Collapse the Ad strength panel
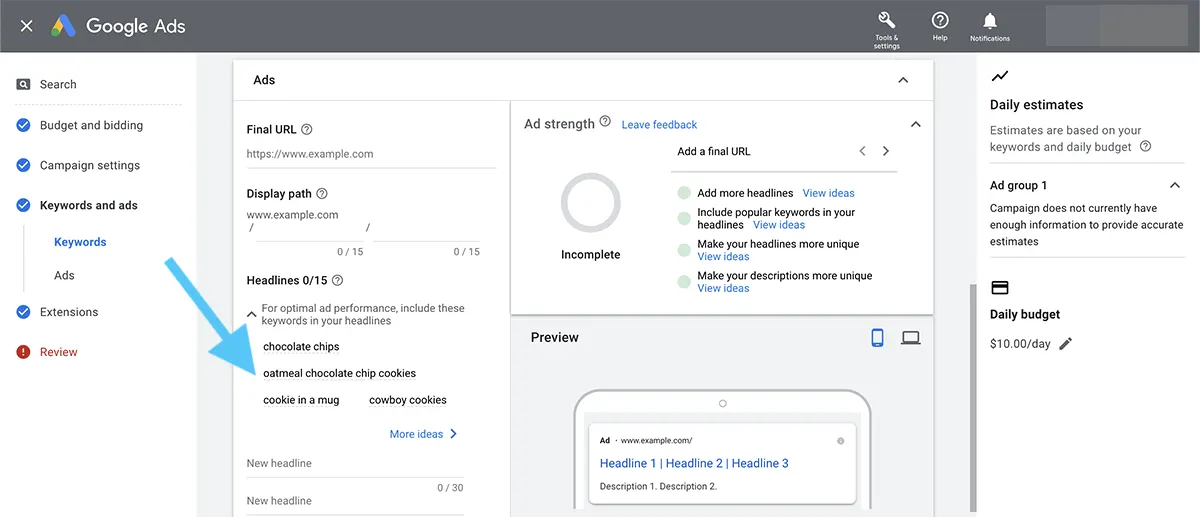The height and width of the screenshot is (517, 1200). coord(914,124)
